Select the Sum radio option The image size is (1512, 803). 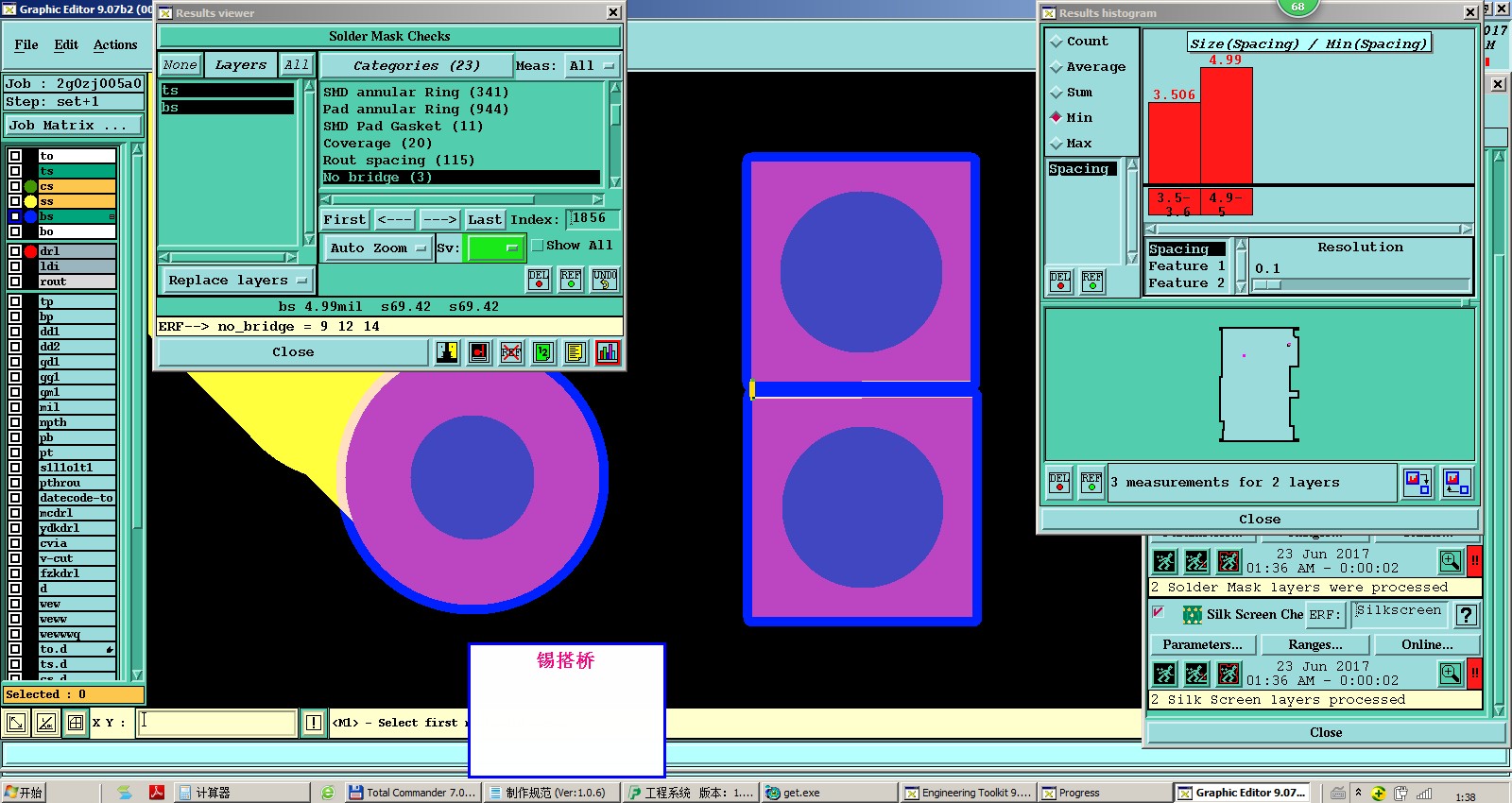[x=1071, y=93]
